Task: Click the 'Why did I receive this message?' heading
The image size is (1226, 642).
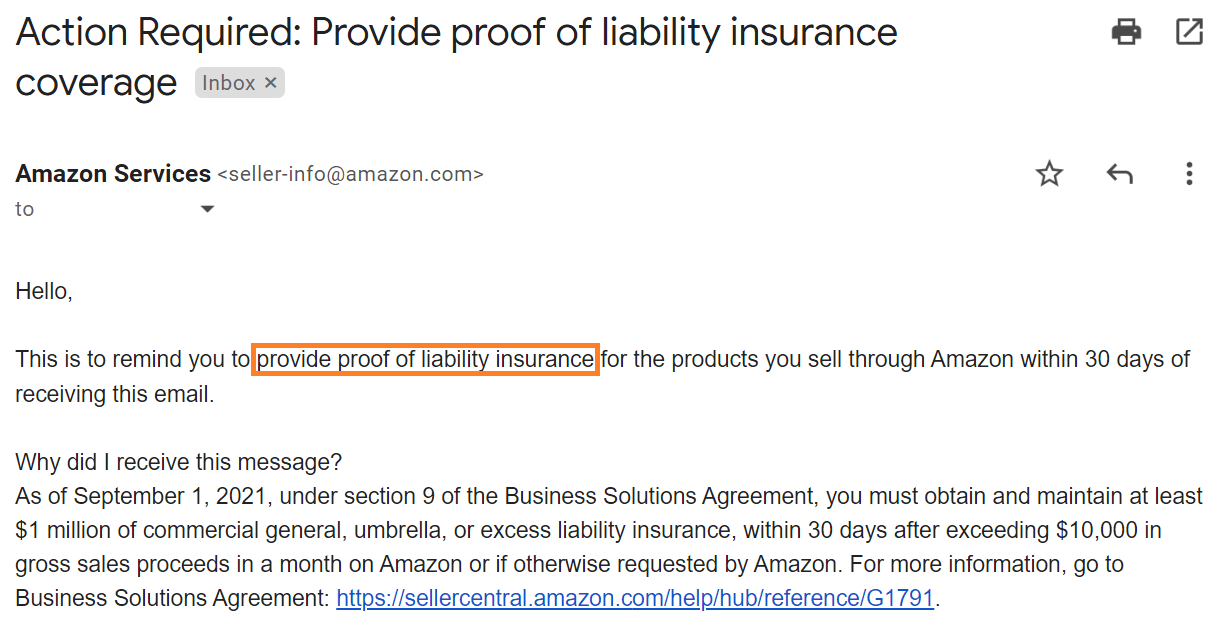Action: (x=181, y=461)
